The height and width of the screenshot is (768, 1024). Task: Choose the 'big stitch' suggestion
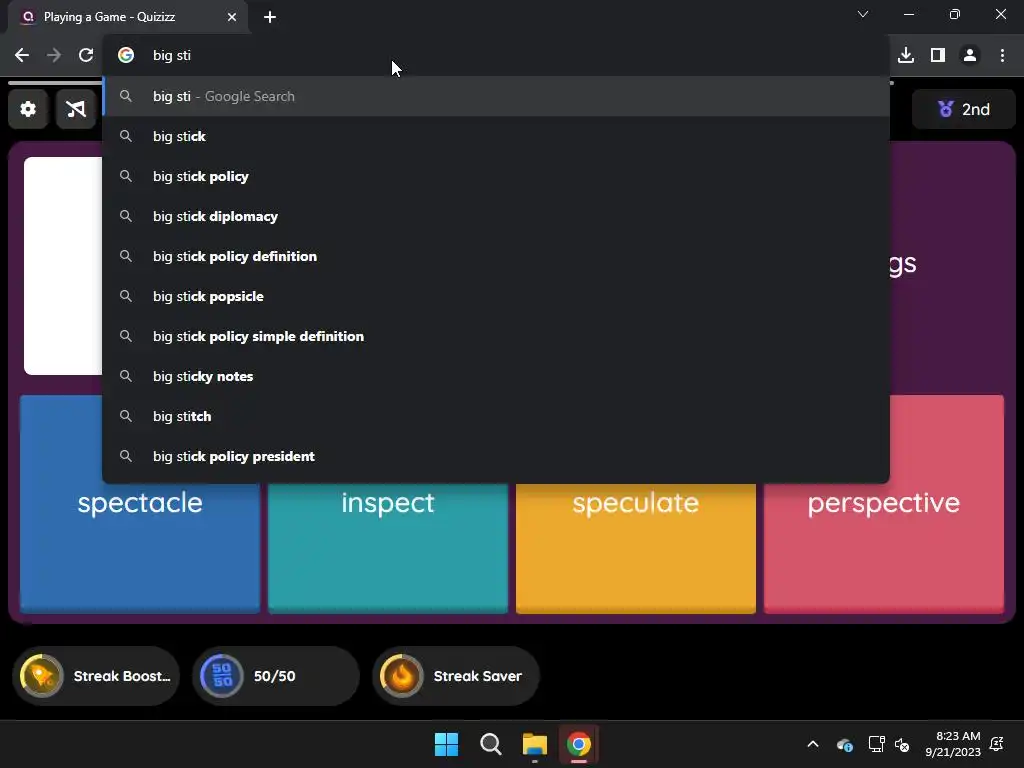click(x=496, y=416)
